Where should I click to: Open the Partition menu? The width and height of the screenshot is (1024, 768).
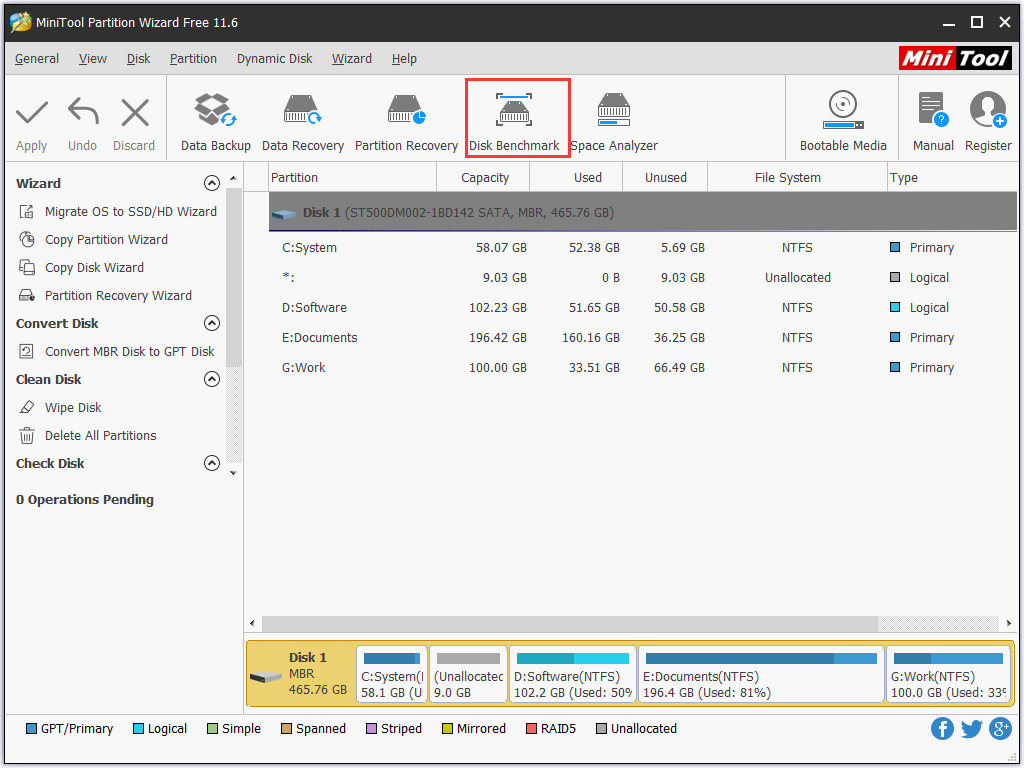click(x=193, y=59)
